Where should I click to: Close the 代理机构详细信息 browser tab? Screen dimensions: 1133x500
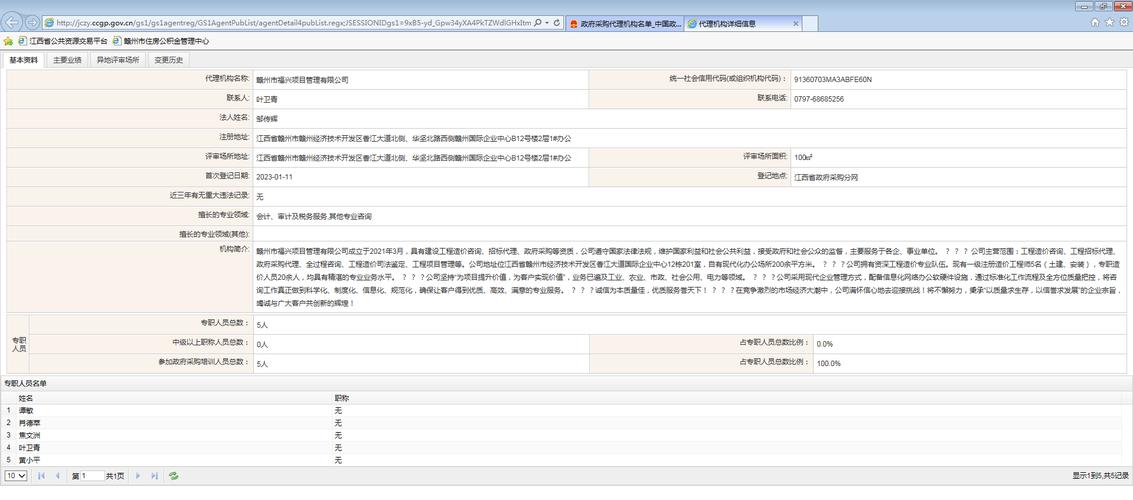tap(796, 24)
